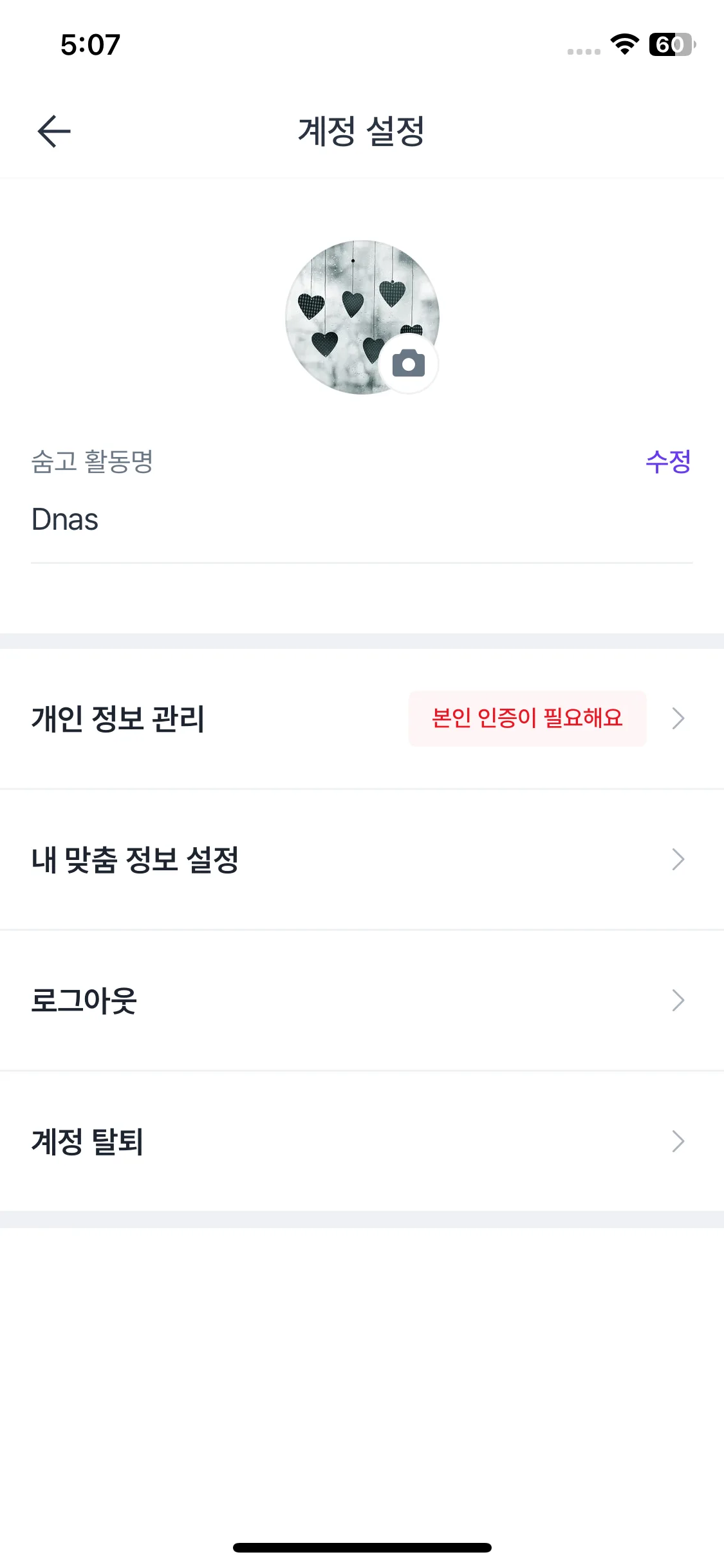Image resolution: width=724 pixels, height=1568 pixels.
Task: Expand chevron next to 개인 정보 관리
Action: pos(678,718)
